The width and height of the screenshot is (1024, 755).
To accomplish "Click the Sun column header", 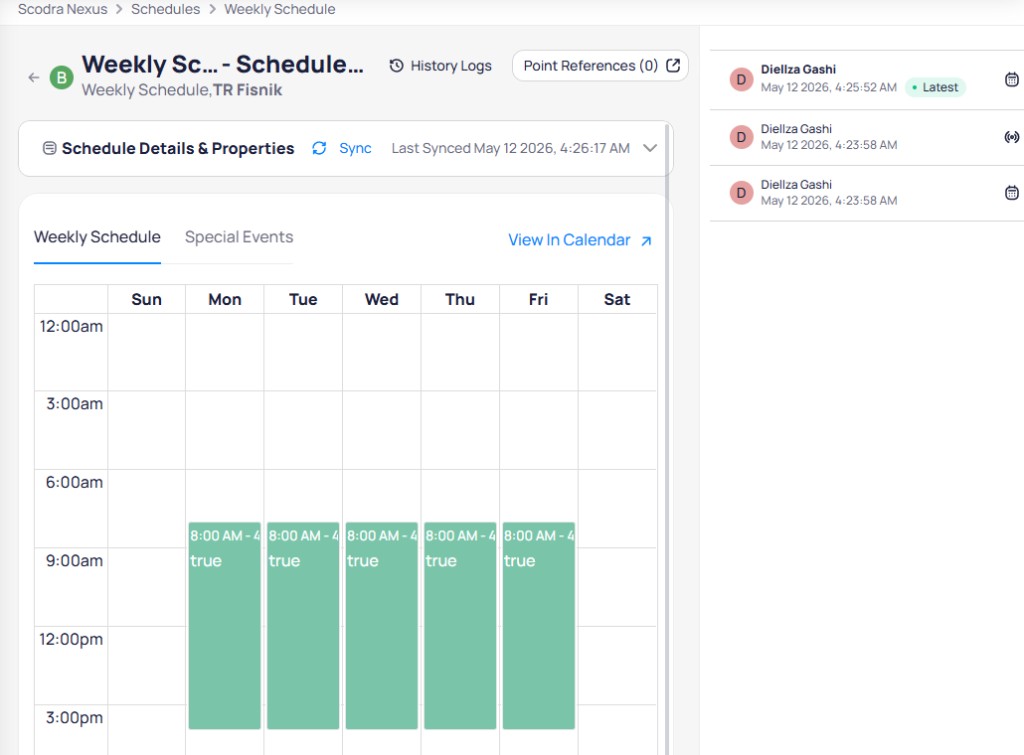I will (146, 299).
